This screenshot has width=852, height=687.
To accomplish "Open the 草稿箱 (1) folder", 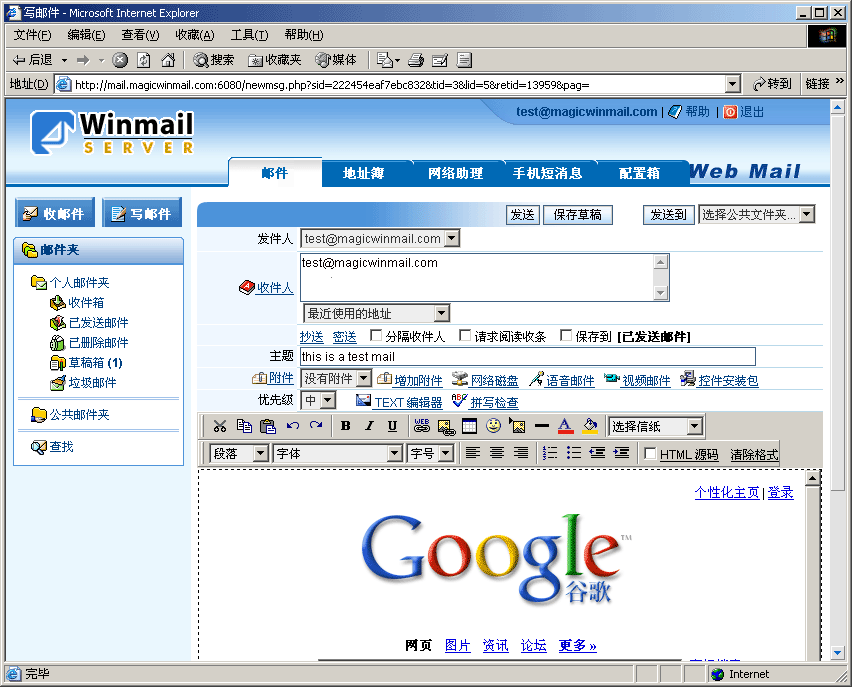I will tap(95, 363).
